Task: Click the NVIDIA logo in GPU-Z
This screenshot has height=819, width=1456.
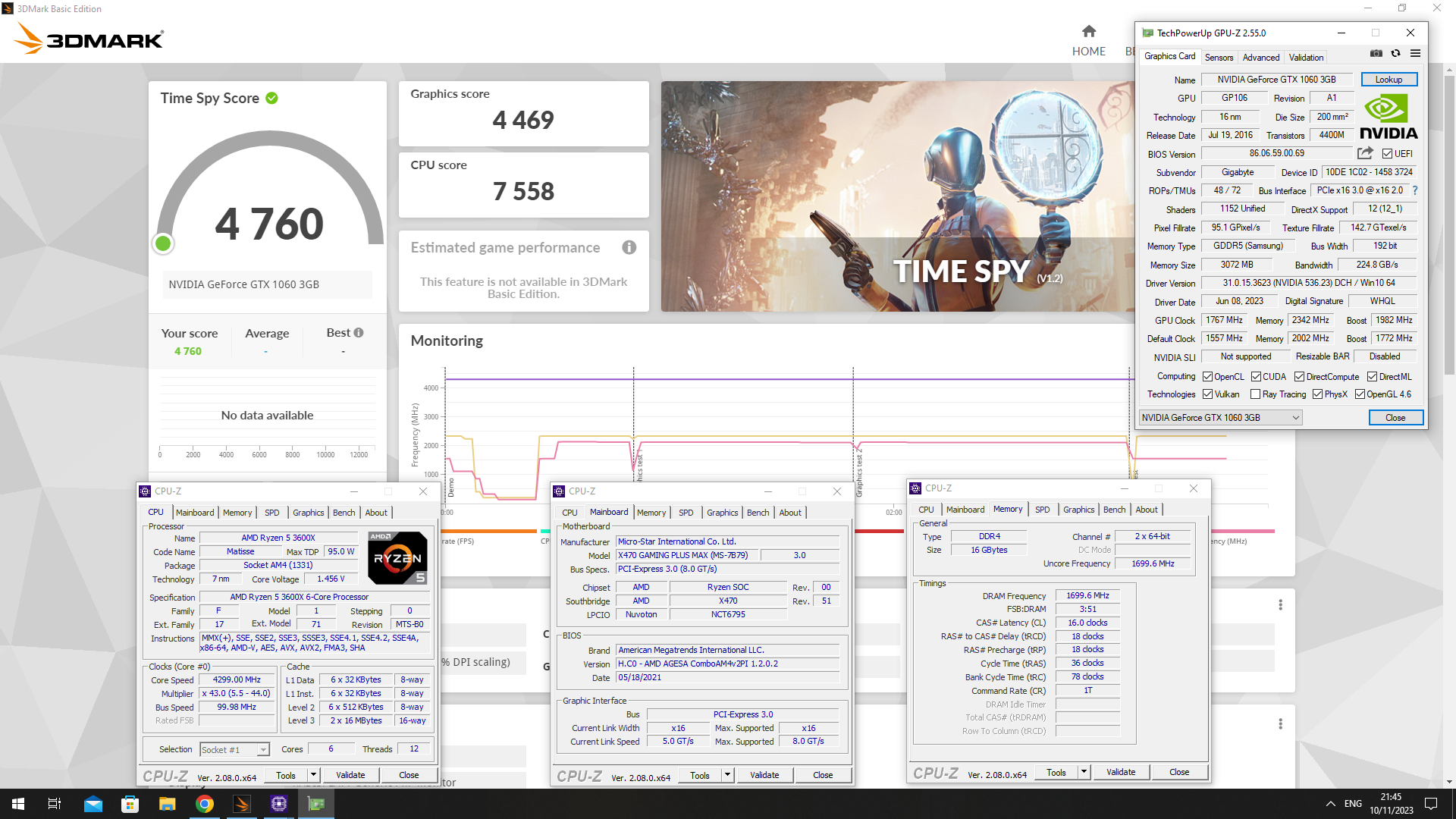Action: (1389, 117)
